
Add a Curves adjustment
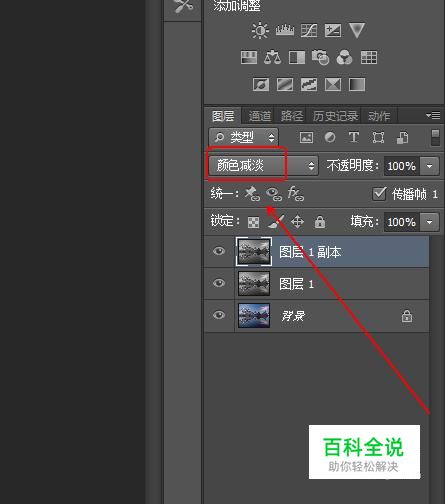[309, 31]
